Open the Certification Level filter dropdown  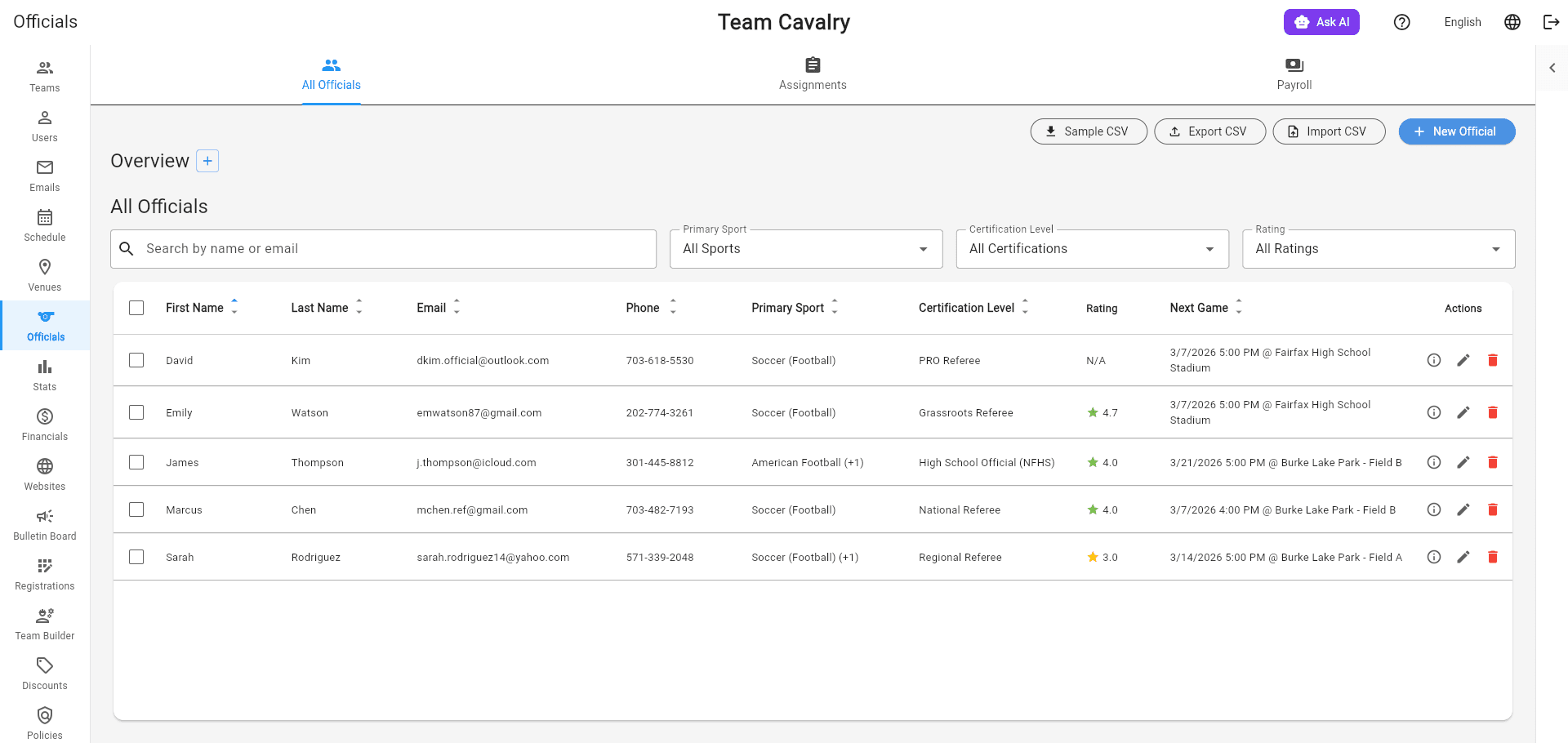tap(1092, 249)
